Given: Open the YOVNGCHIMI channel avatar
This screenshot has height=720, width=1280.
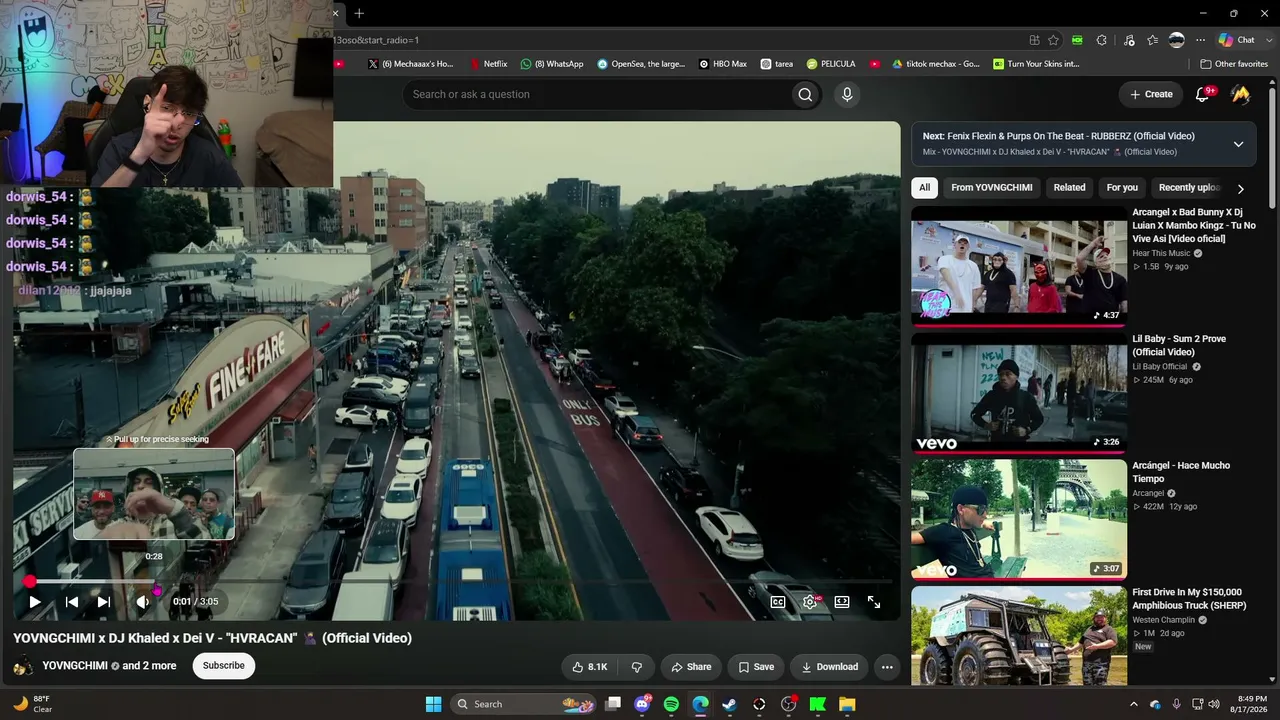Looking at the screenshot, I should [x=23, y=666].
